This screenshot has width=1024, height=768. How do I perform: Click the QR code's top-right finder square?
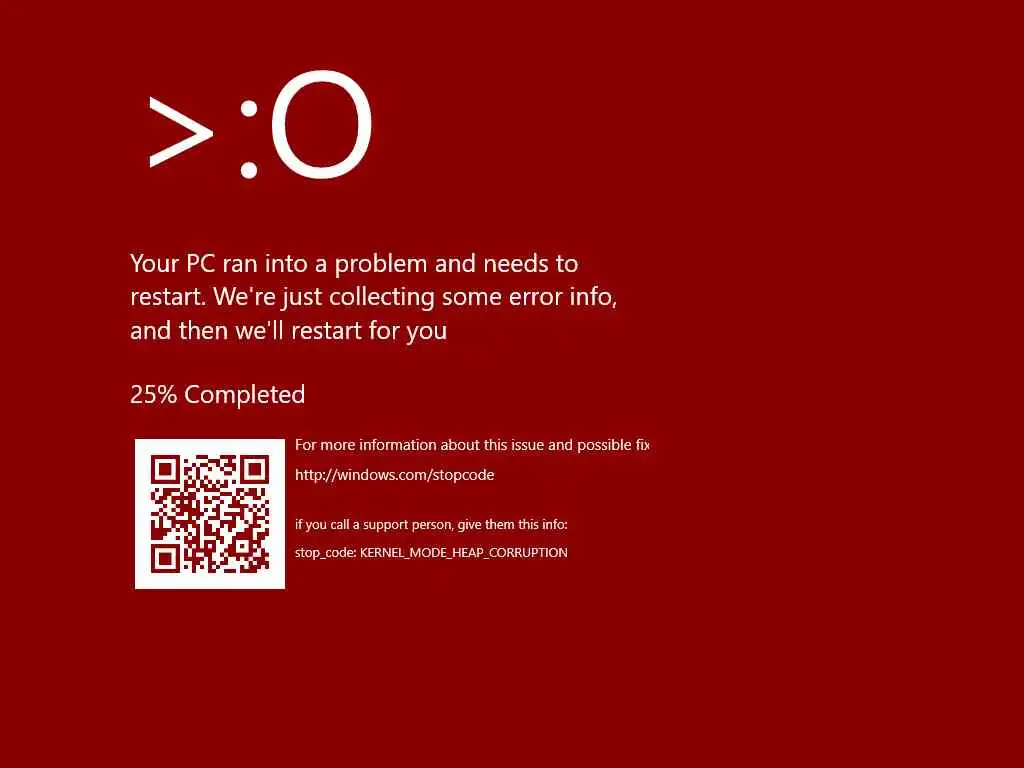pyautogui.click(x=255, y=470)
